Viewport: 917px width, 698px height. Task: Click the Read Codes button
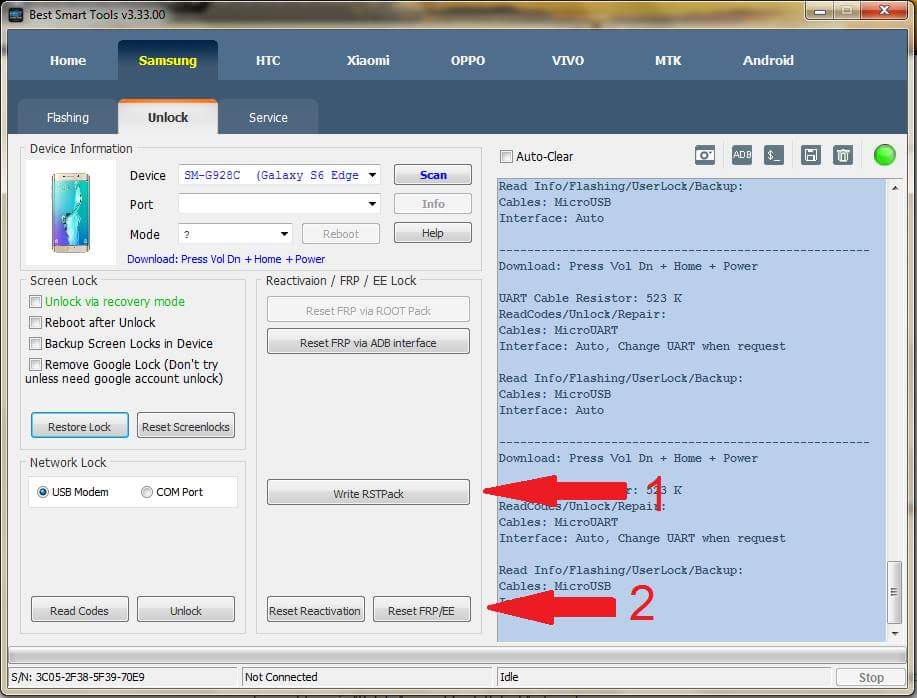tap(80, 609)
